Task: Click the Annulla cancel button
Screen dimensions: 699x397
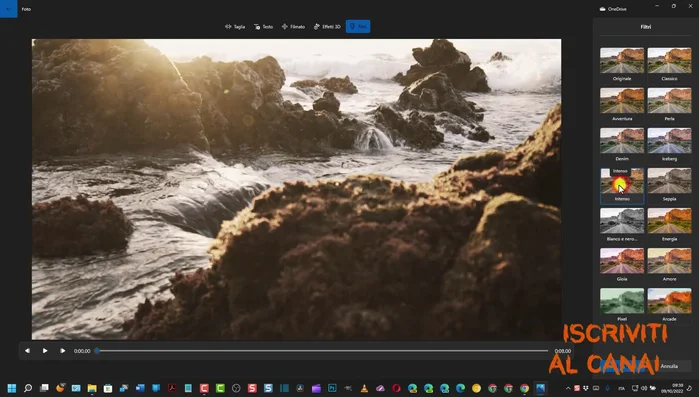Action: [x=669, y=366]
